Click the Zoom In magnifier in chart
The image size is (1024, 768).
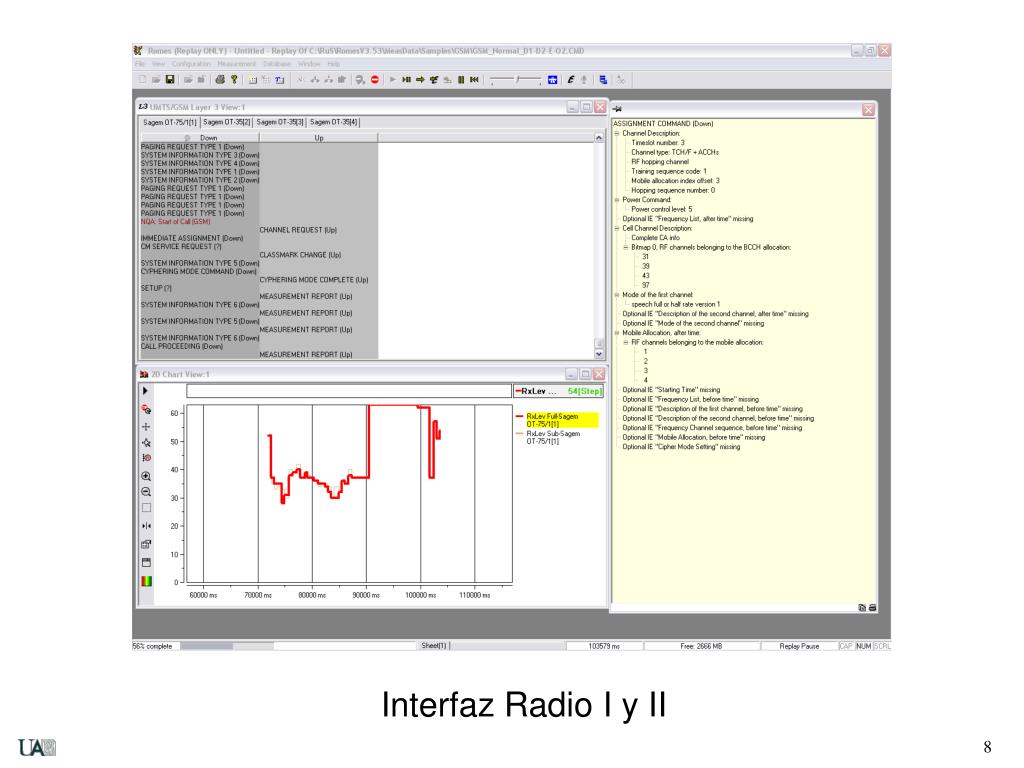[146, 476]
